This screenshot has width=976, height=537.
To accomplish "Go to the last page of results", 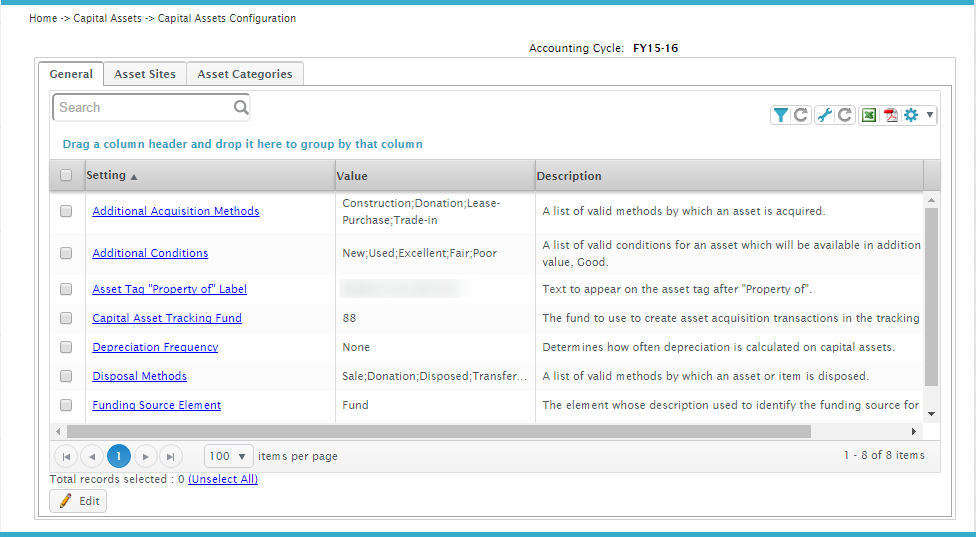I will [171, 456].
